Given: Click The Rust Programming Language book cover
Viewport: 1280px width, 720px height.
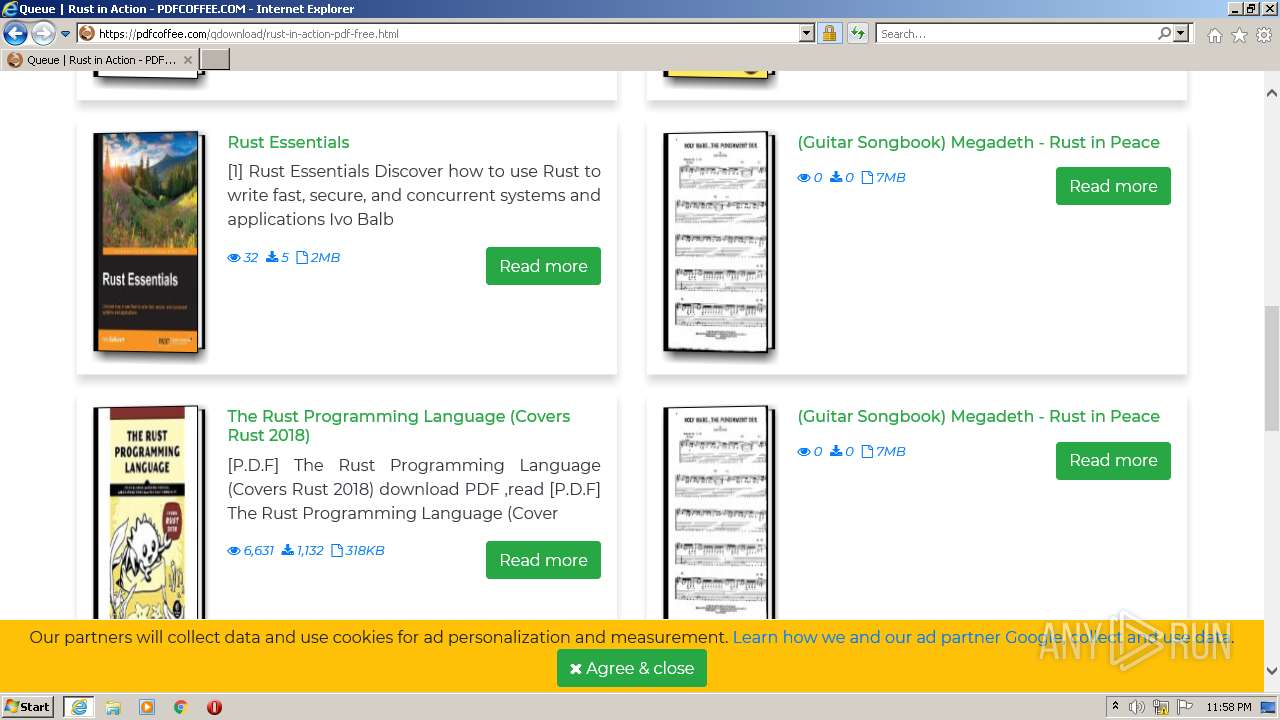Looking at the screenshot, I should click(x=149, y=510).
